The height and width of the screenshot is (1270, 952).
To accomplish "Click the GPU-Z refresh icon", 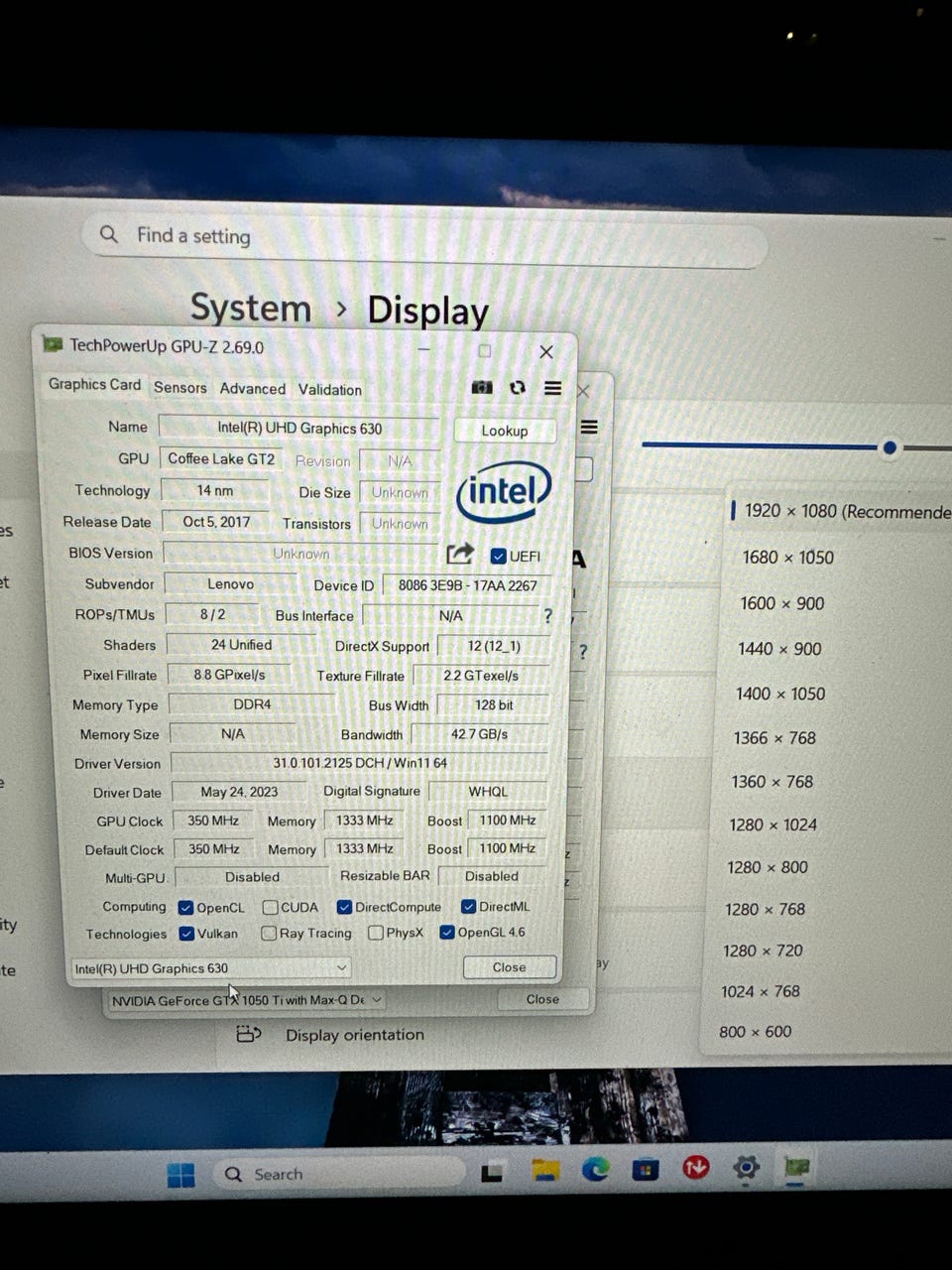I will coord(518,388).
